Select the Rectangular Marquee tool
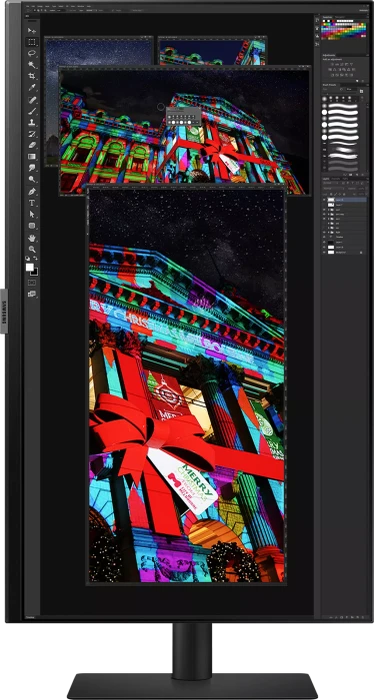The height and width of the screenshot is (700, 374). click(x=32, y=42)
